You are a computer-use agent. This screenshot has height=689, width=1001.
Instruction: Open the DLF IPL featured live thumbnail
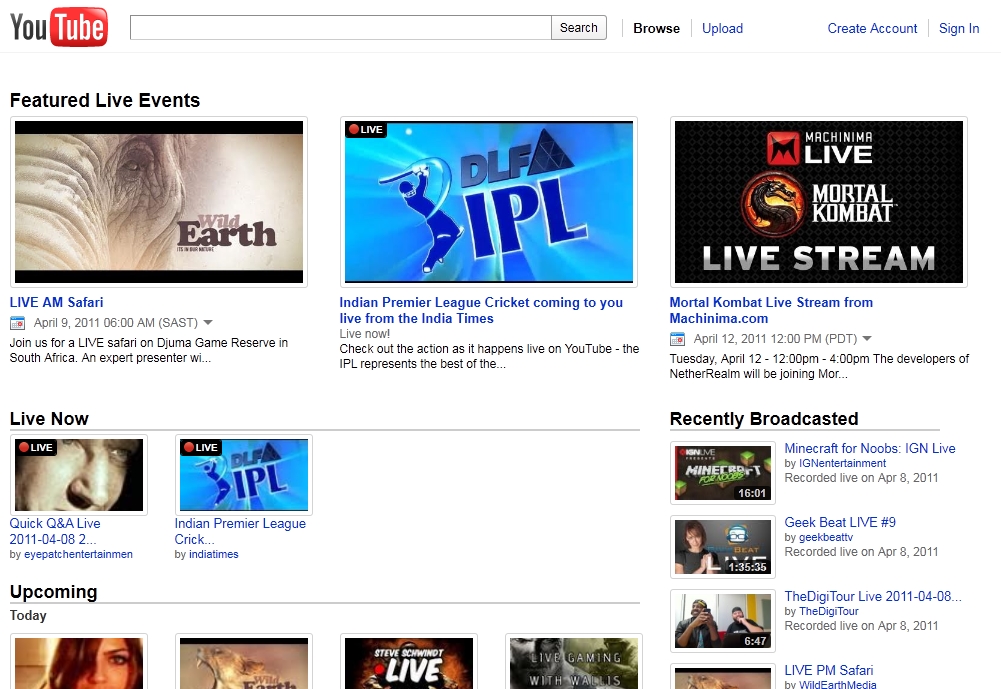489,202
